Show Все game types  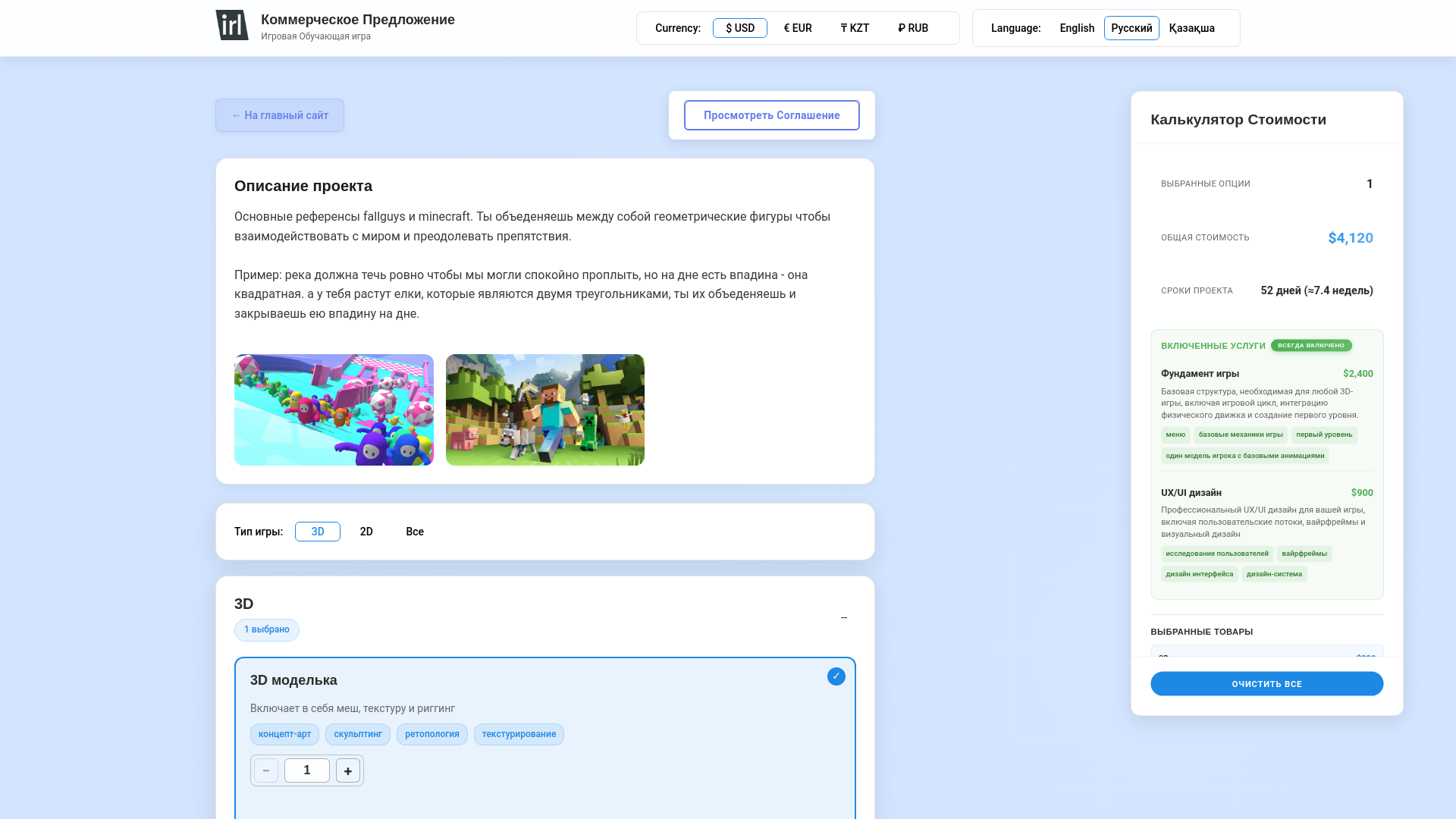coord(415,532)
